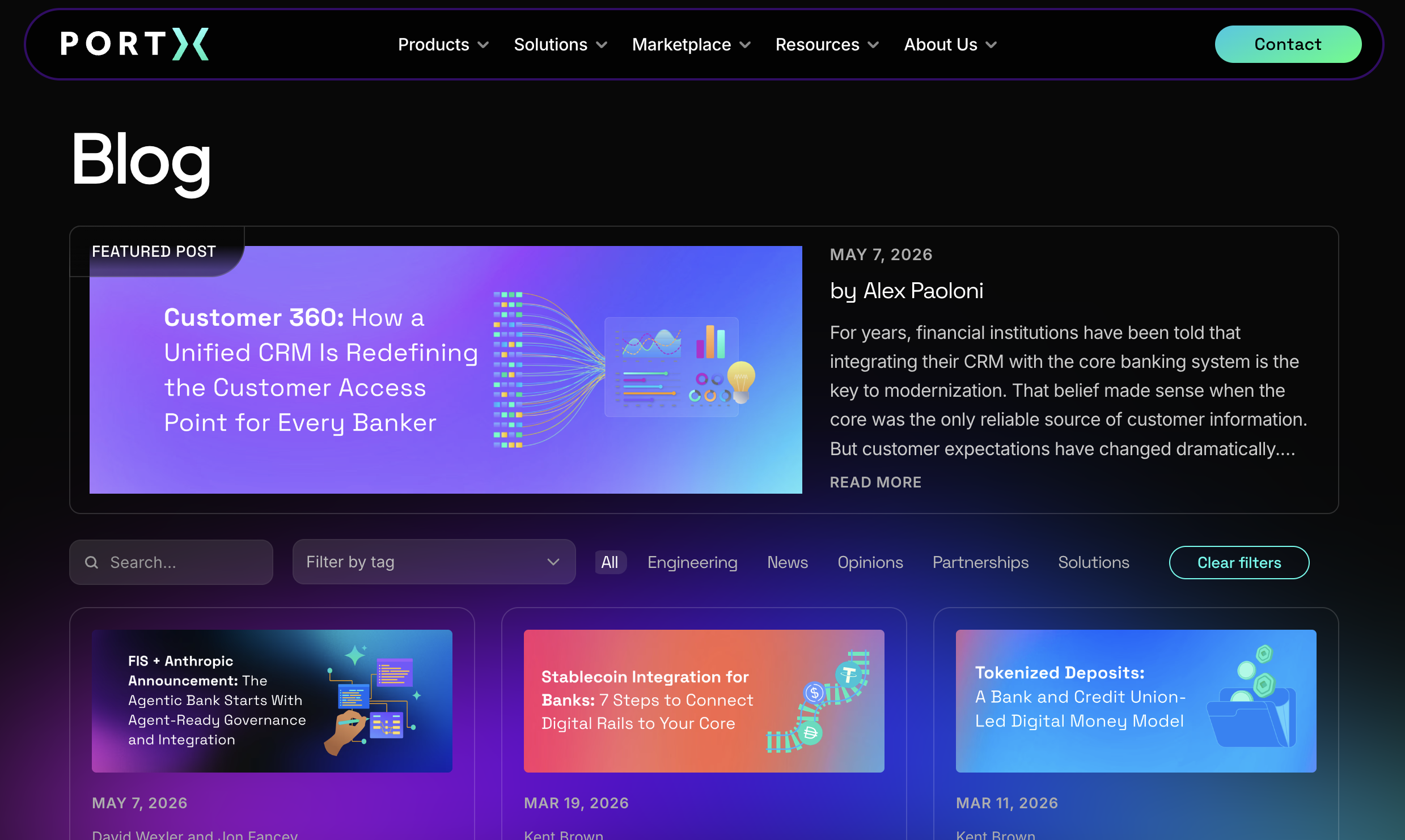Open the Customer 360 featured post image
1405x840 pixels.
[446, 370]
